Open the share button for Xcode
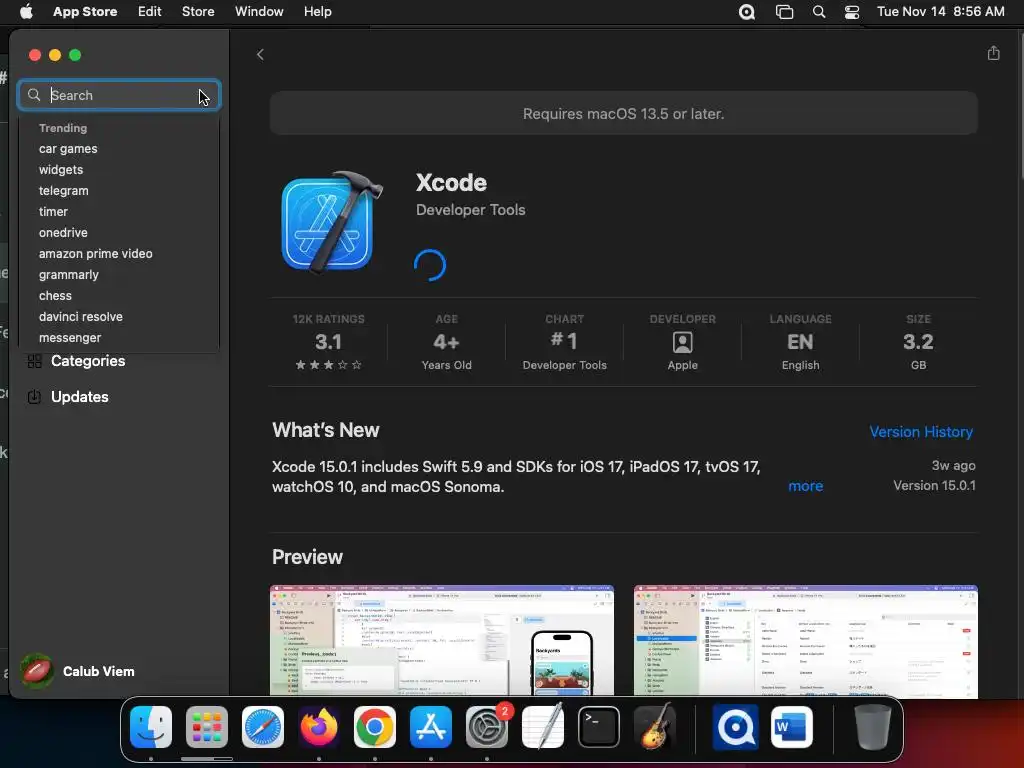The height and width of the screenshot is (768, 1024). click(x=993, y=53)
